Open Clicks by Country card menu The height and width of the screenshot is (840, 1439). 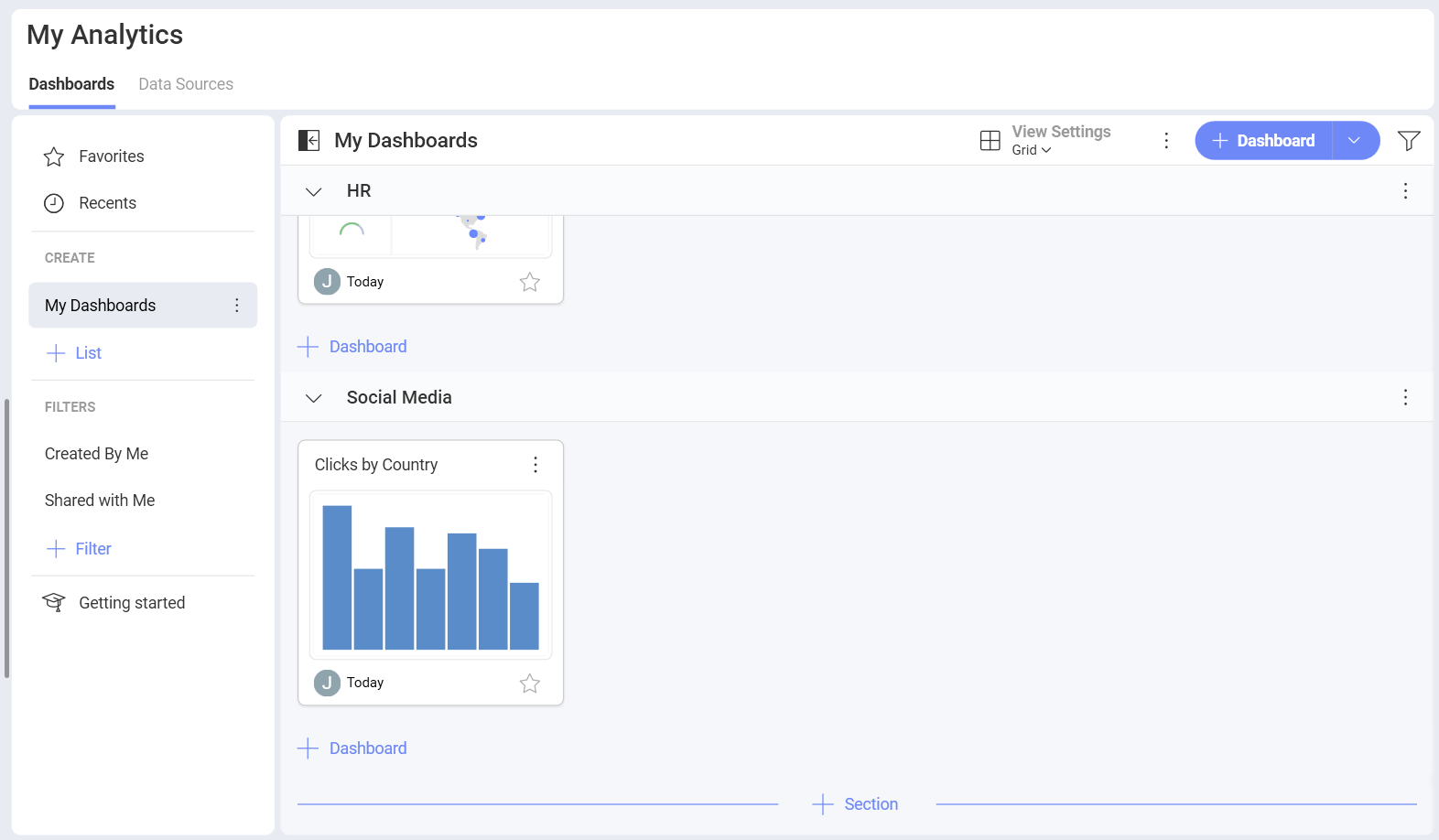536,465
